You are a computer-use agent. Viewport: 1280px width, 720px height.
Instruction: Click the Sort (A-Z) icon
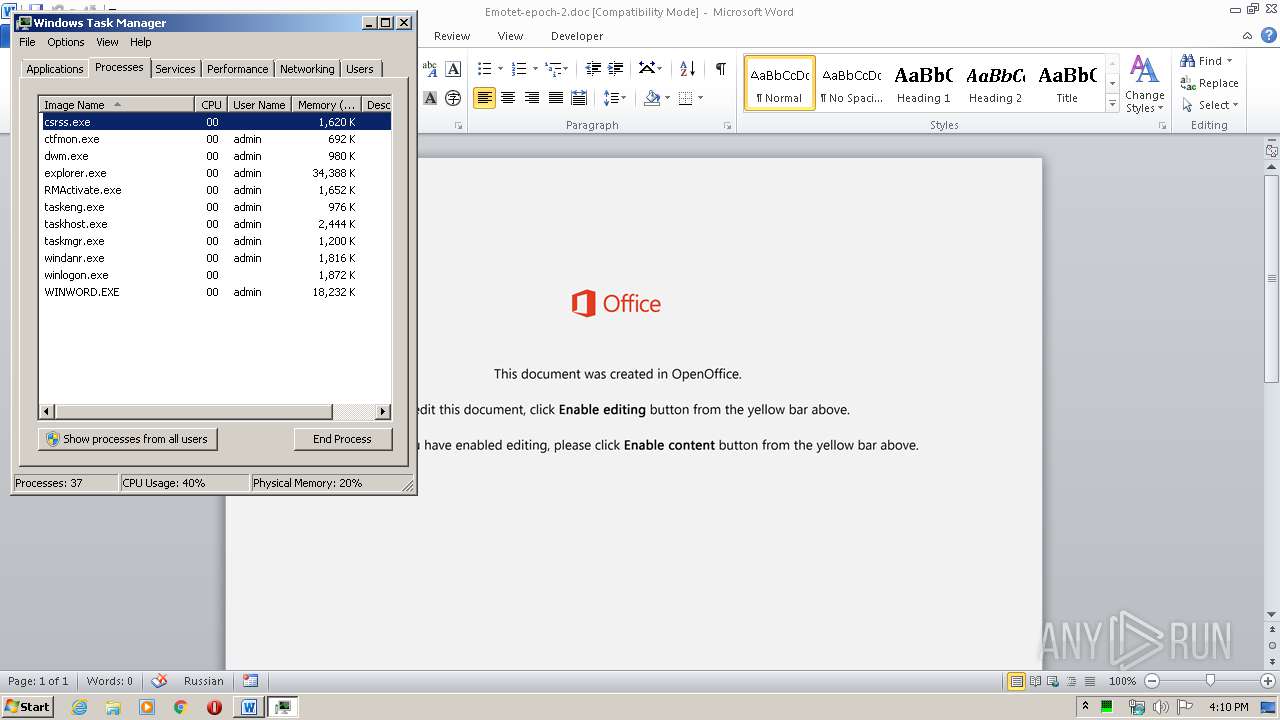point(687,68)
